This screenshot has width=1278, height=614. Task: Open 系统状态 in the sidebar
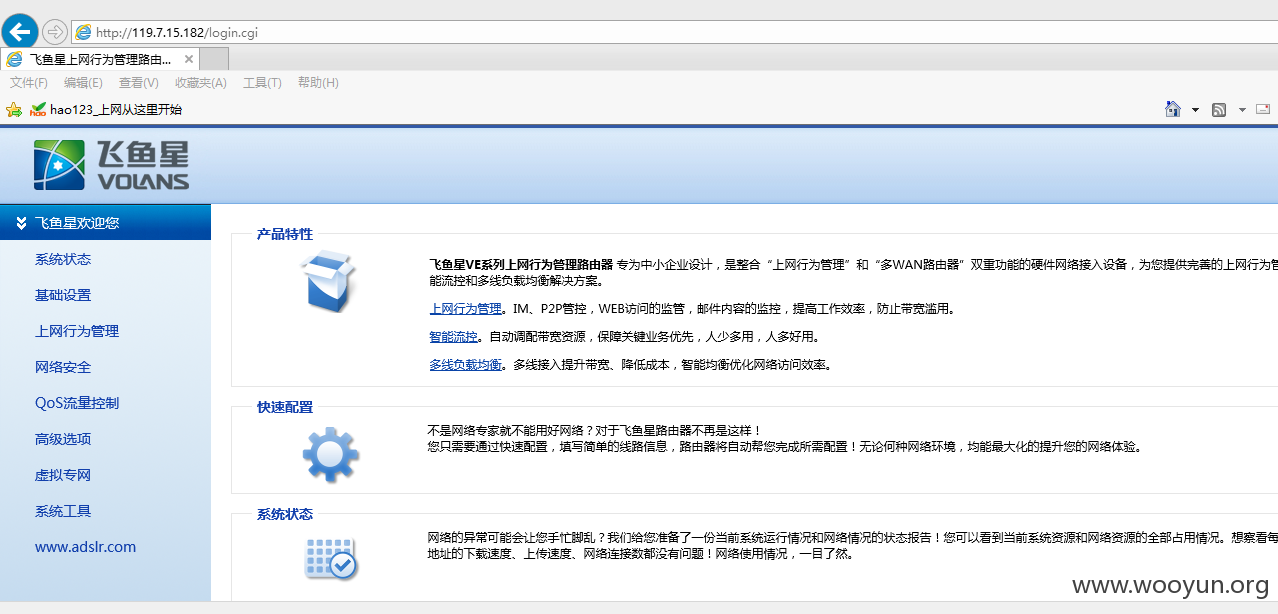(63, 259)
